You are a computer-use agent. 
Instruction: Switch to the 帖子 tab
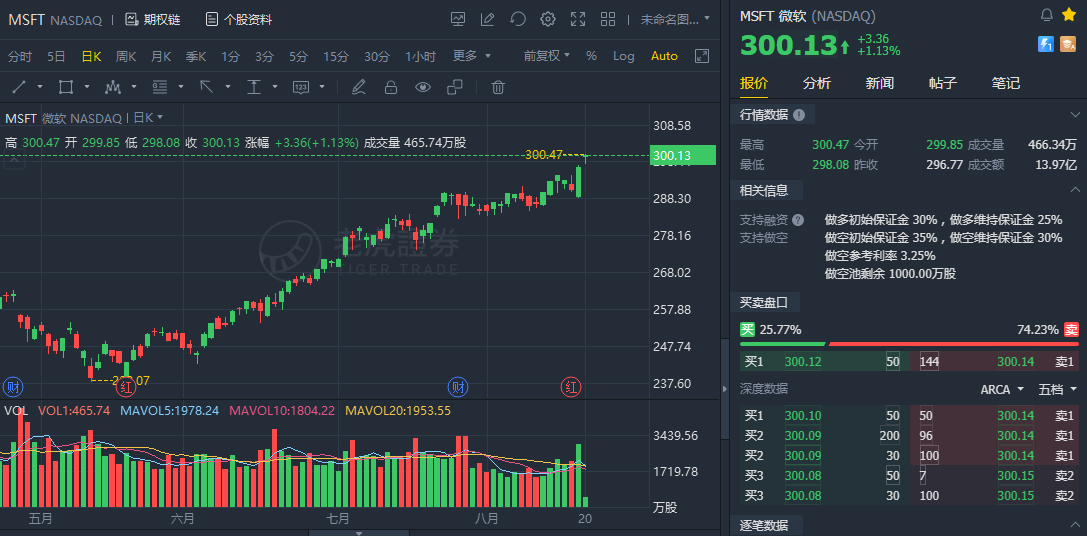point(943,84)
